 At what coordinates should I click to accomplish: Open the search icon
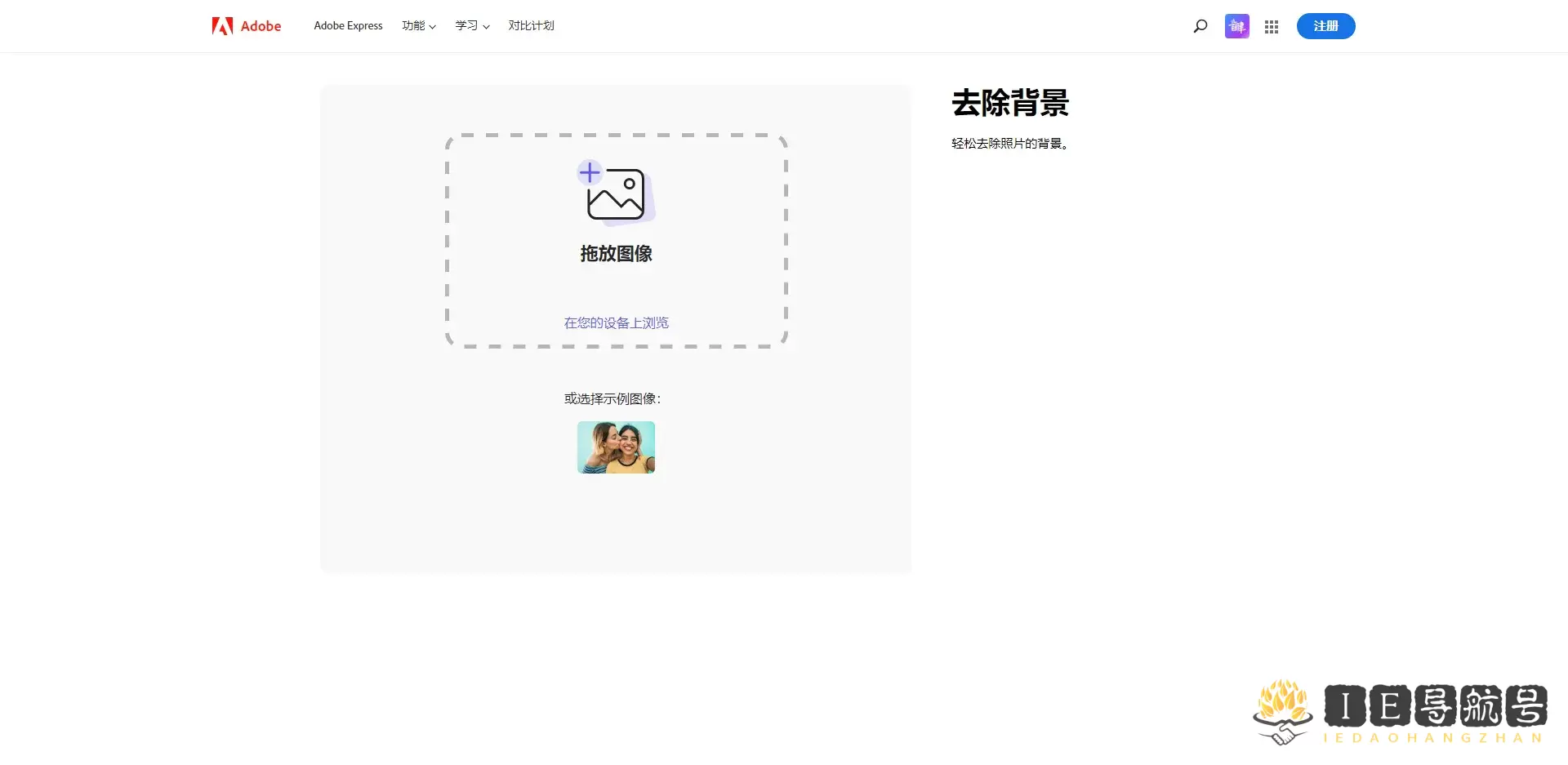coord(1200,25)
